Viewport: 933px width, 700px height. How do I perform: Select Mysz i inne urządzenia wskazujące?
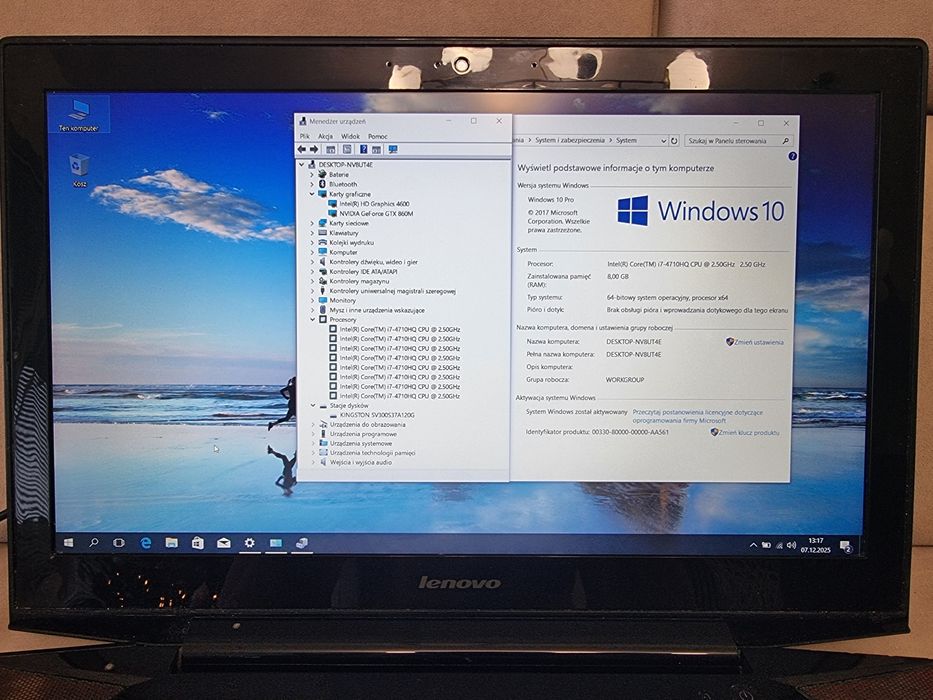(377, 310)
